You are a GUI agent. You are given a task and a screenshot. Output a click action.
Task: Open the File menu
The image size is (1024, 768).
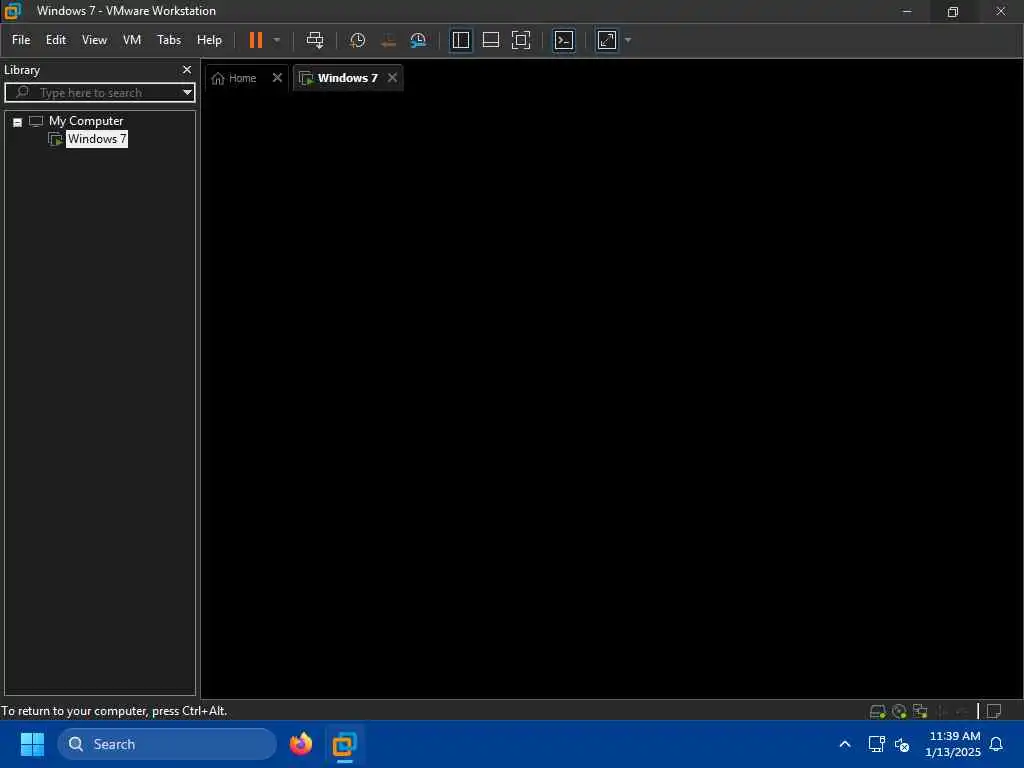[x=21, y=40]
